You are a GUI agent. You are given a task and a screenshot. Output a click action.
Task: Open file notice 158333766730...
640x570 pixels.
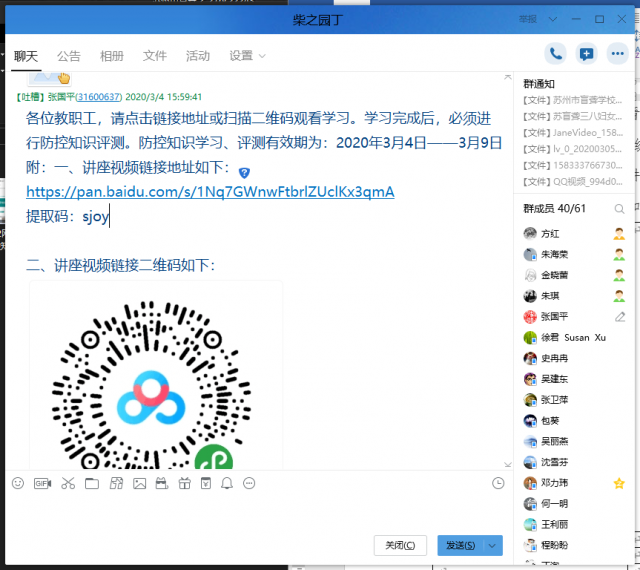pos(572,165)
